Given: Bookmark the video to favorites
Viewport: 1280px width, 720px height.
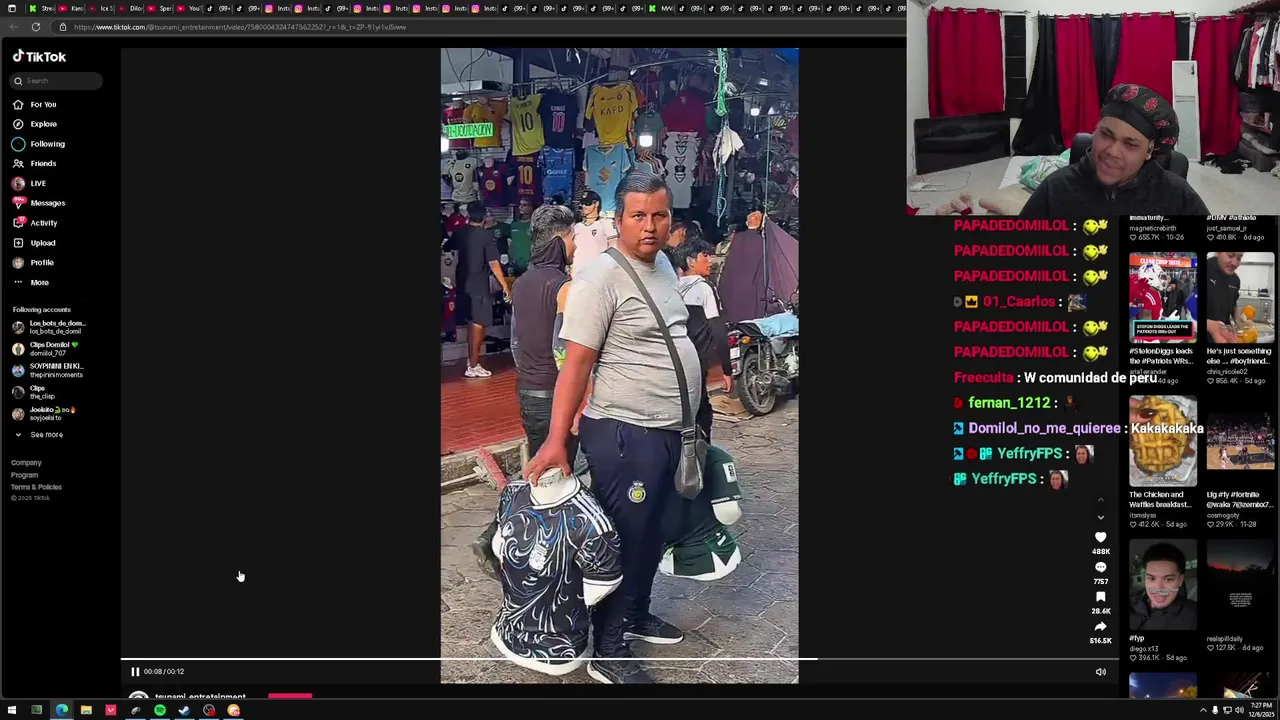Looking at the screenshot, I should click(x=1101, y=597).
